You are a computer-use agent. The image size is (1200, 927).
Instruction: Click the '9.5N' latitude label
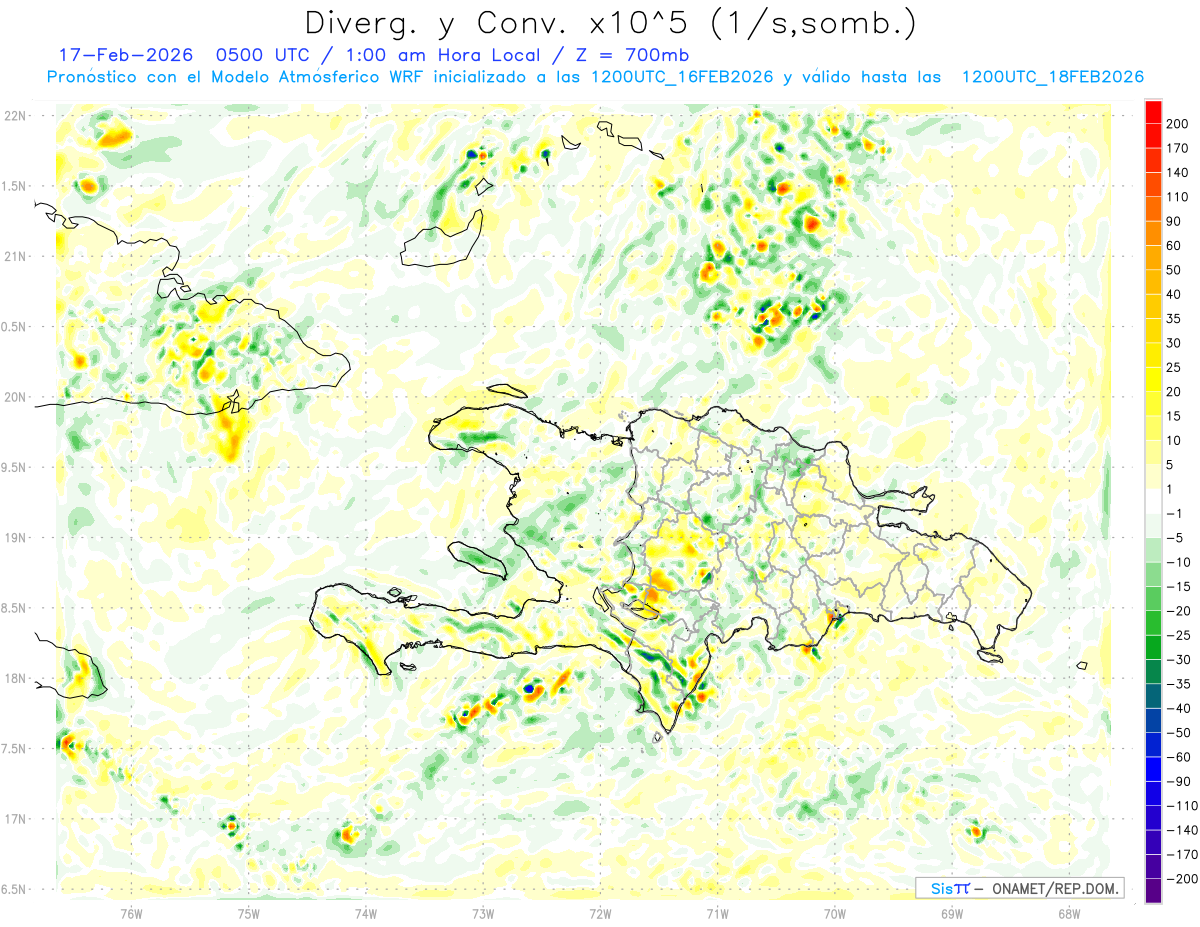14,467
